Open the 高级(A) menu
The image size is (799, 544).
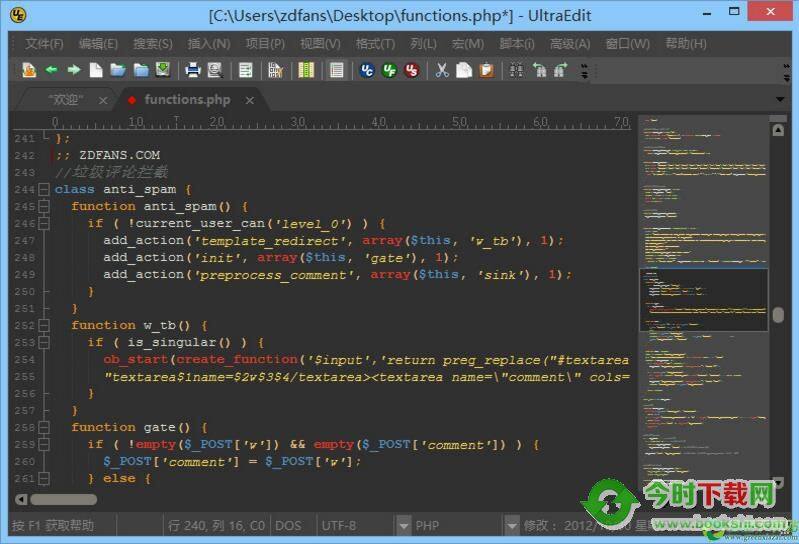[570, 44]
